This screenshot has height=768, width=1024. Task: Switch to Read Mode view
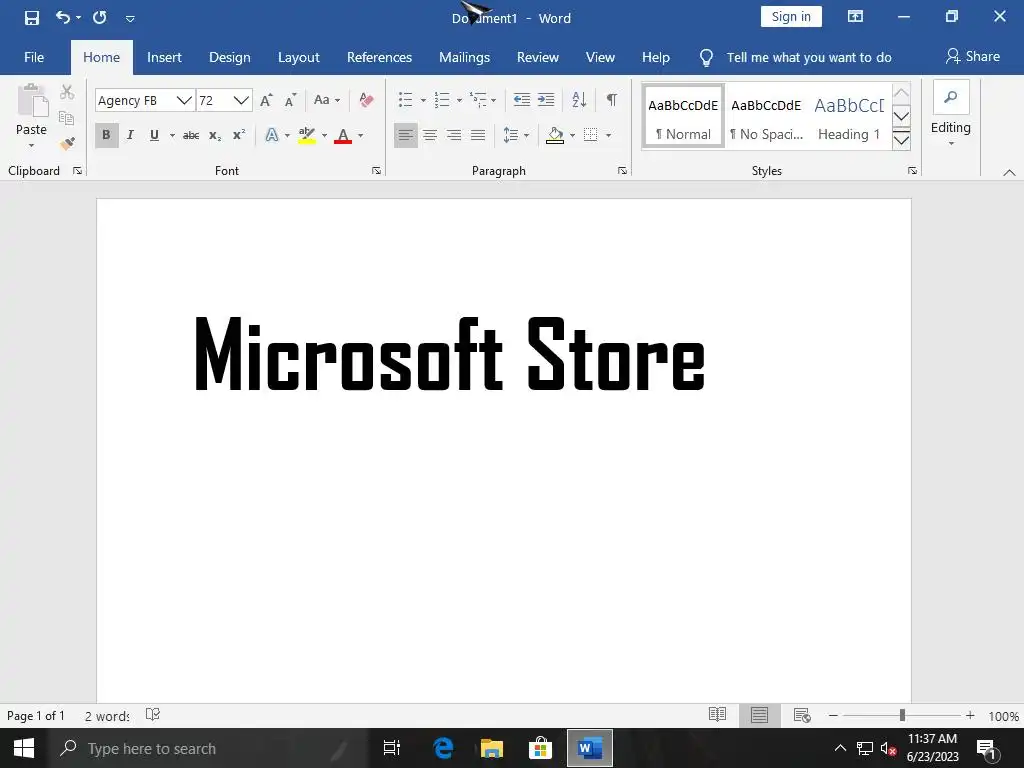point(717,715)
